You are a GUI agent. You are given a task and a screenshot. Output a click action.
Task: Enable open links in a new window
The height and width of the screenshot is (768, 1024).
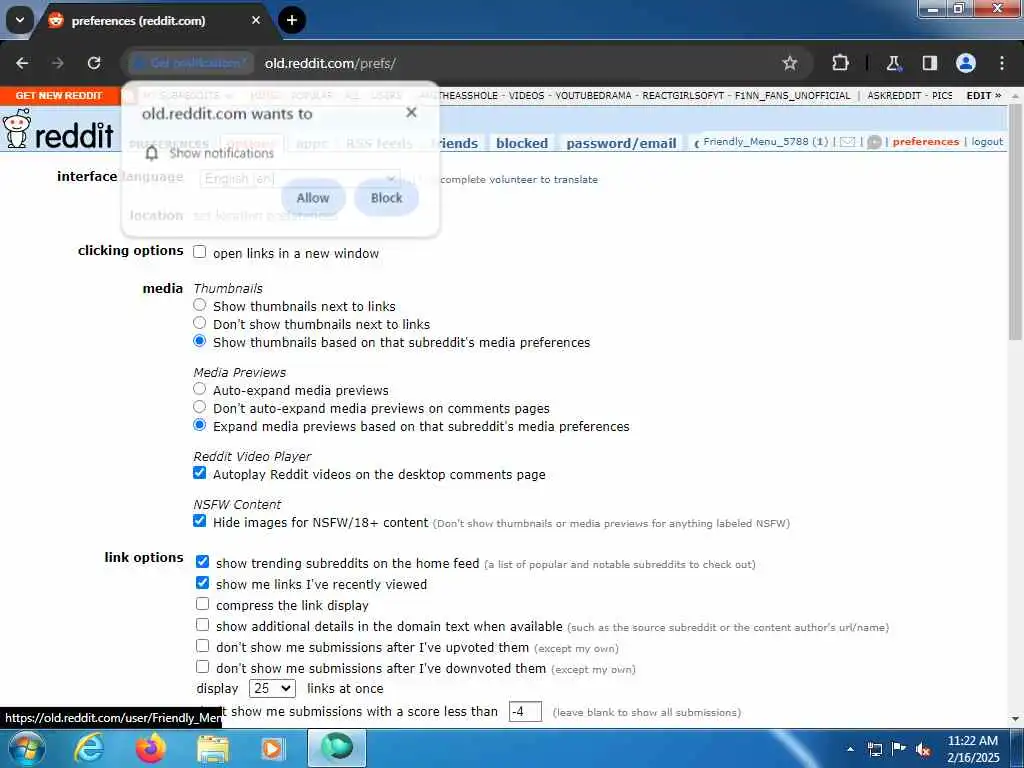pyautogui.click(x=200, y=251)
